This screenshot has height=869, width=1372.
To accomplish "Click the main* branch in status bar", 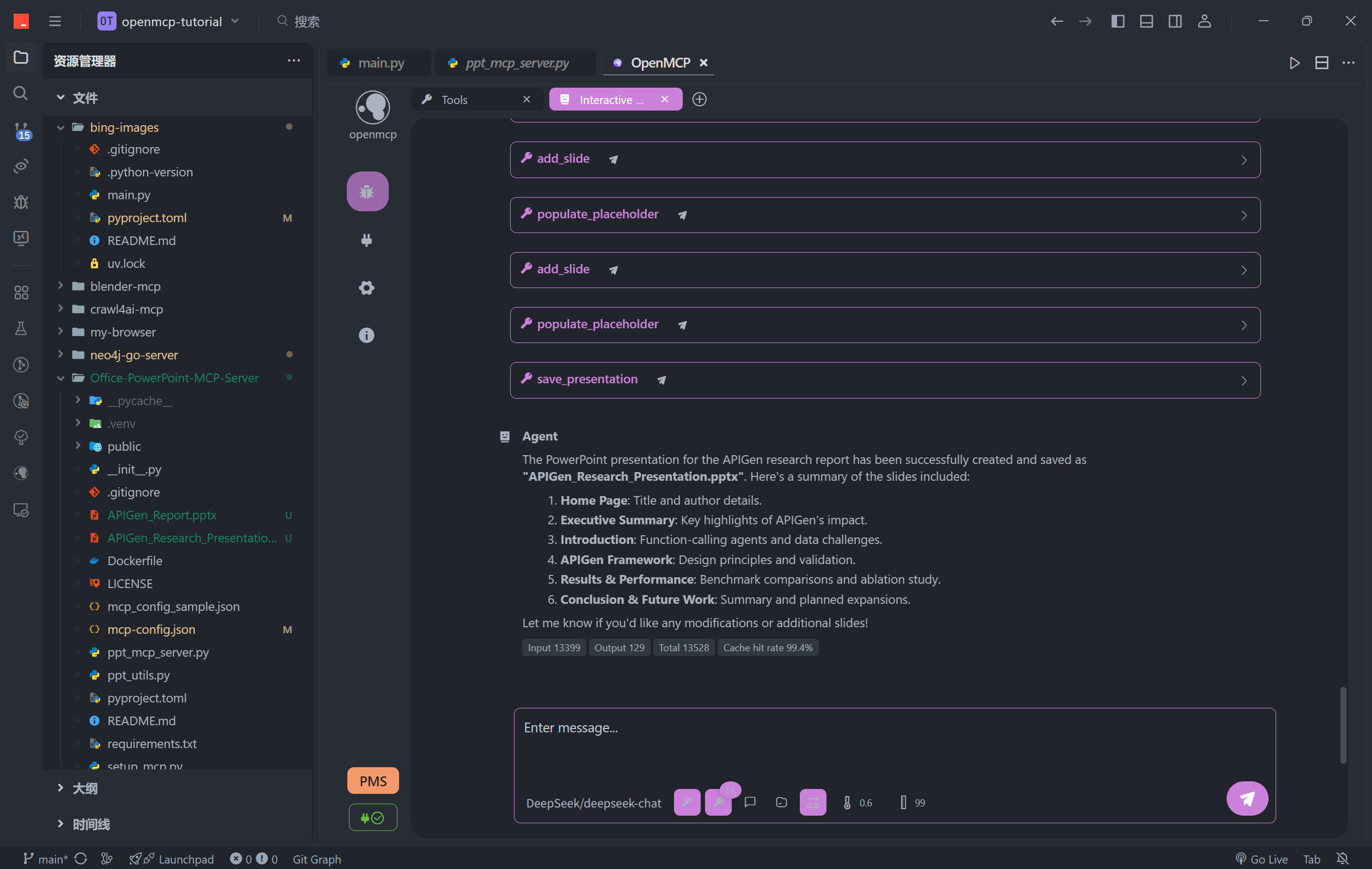I will coord(45,859).
